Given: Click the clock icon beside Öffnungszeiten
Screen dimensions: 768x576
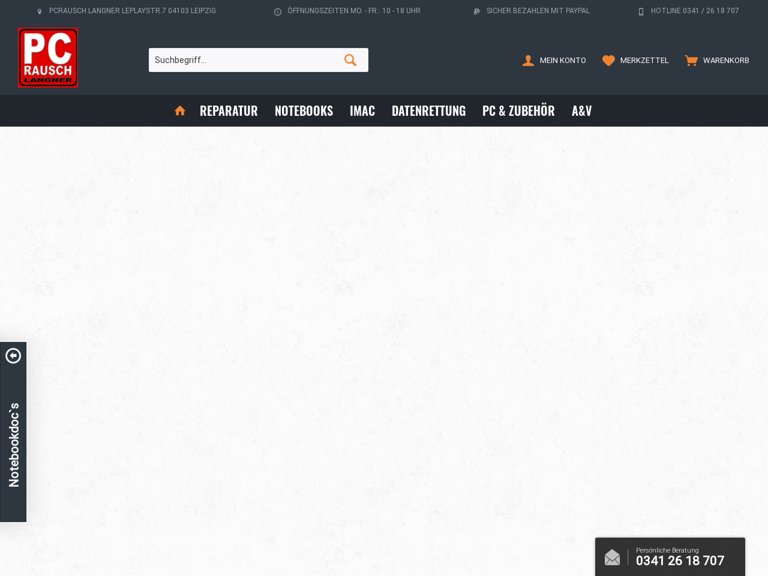Looking at the screenshot, I should click(278, 12).
